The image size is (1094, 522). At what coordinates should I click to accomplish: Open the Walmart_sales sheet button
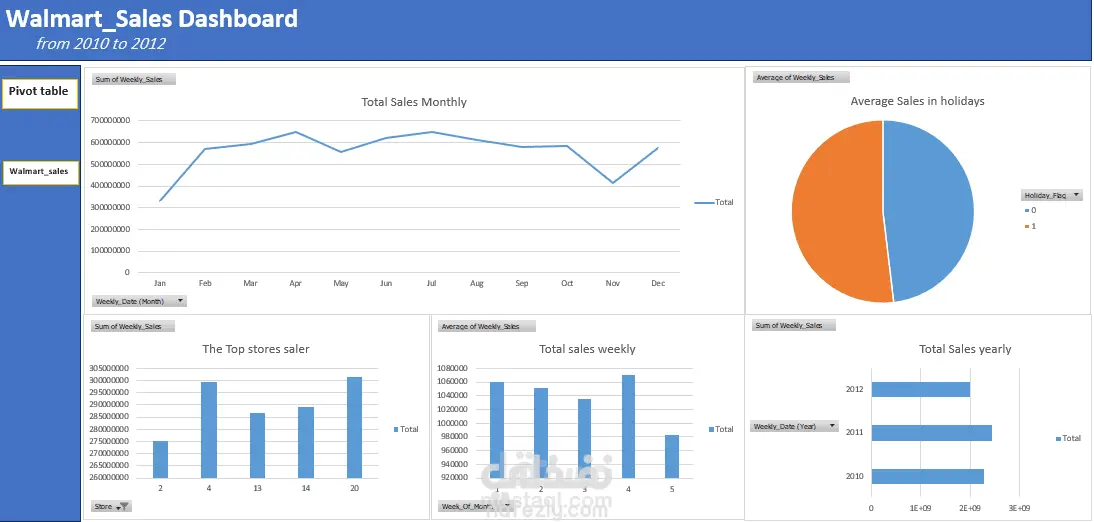coord(40,172)
